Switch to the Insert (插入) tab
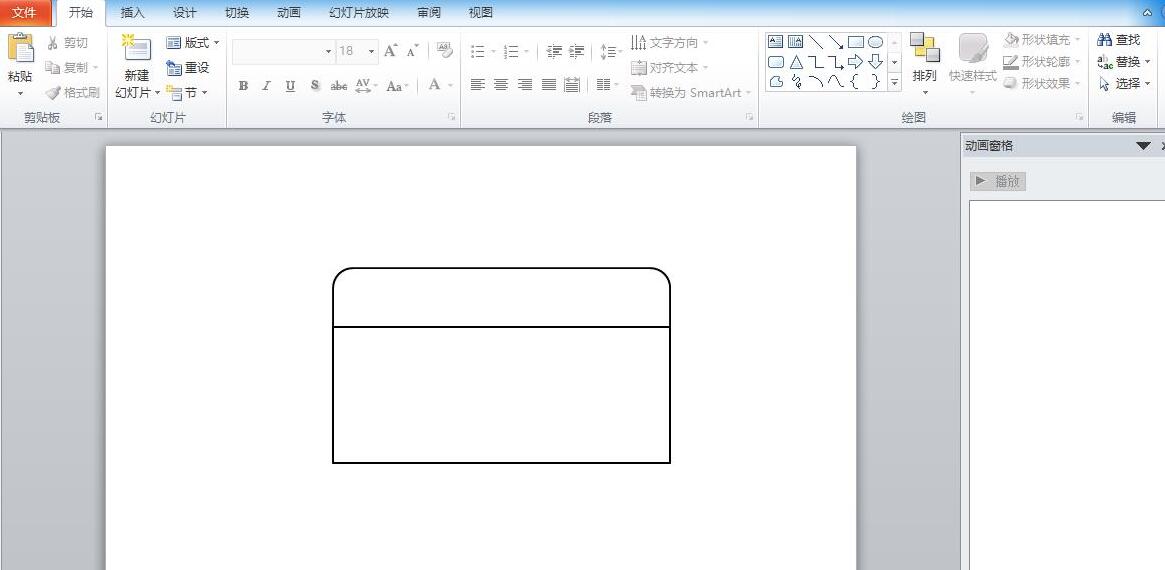This screenshot has width=1165, height=570. pos(132,13)
